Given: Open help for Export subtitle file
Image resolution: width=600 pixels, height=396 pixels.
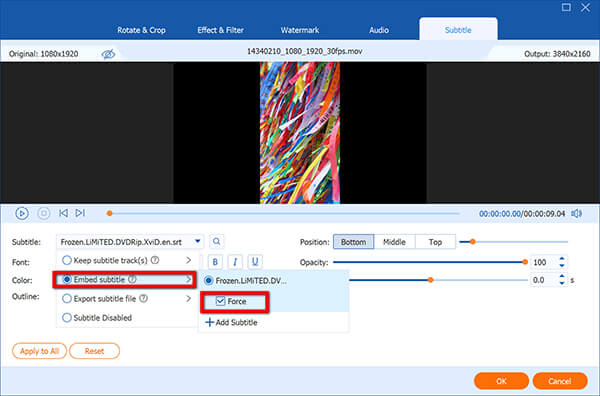Looking at the screenshot, I should 143,298.
